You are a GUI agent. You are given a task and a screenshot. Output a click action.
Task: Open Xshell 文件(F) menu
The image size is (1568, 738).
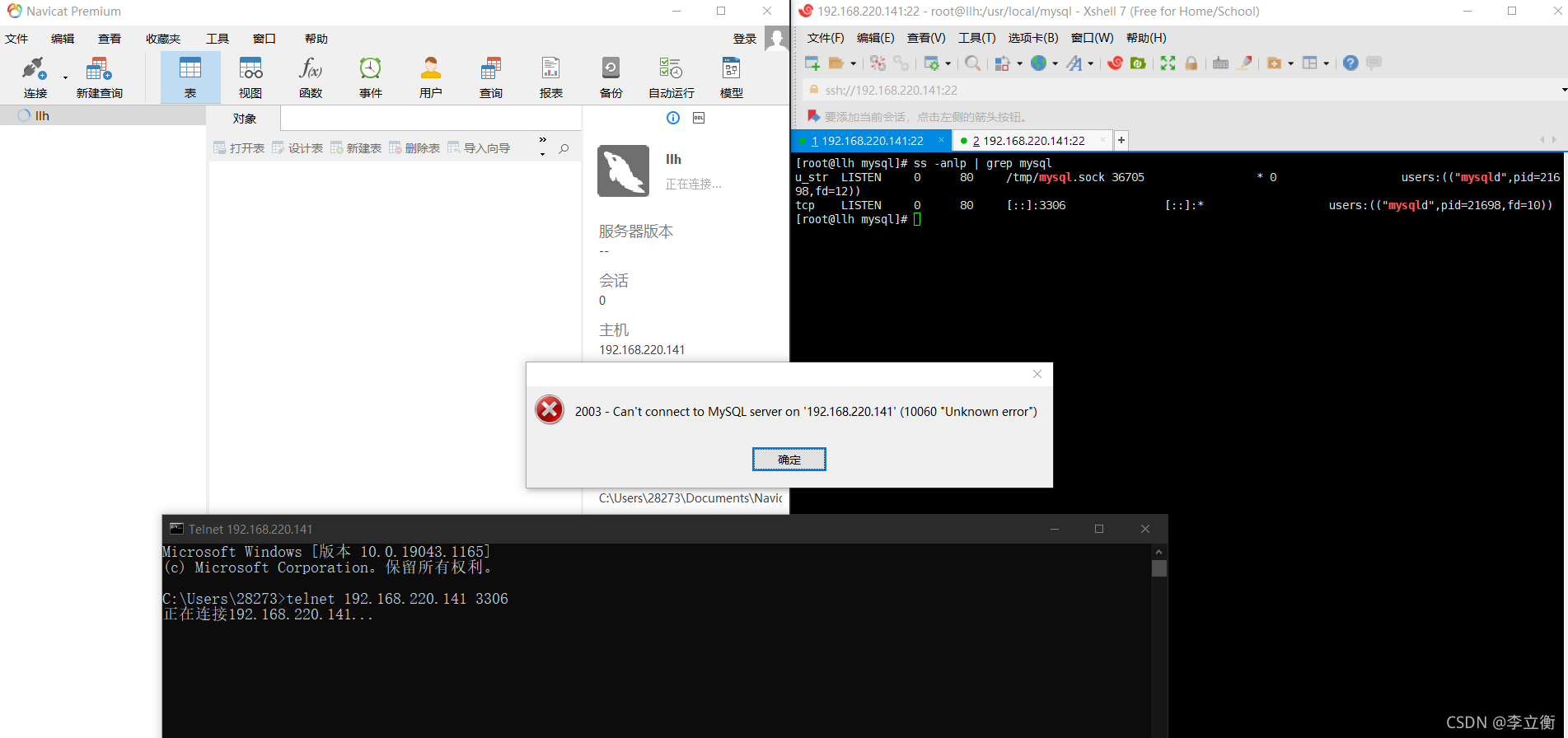pyautogui.click(x=826, y=38)
